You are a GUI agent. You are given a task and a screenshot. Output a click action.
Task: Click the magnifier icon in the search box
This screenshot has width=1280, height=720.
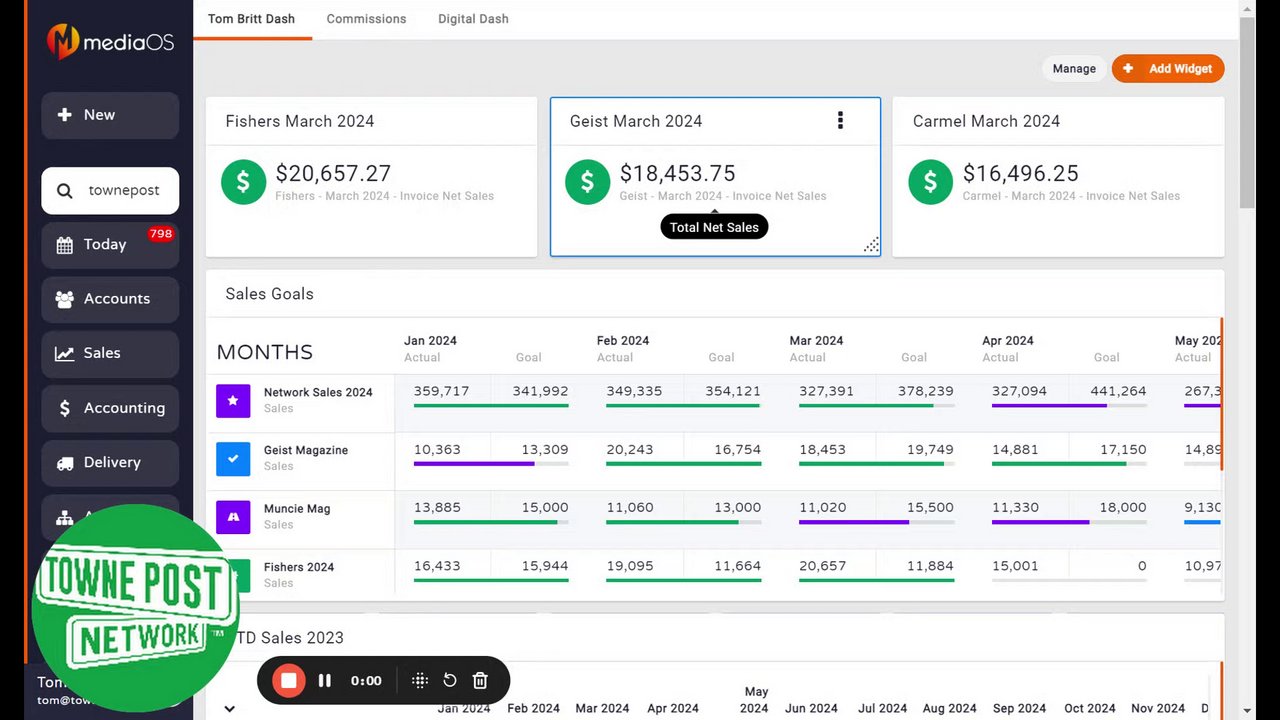(65, 191)
